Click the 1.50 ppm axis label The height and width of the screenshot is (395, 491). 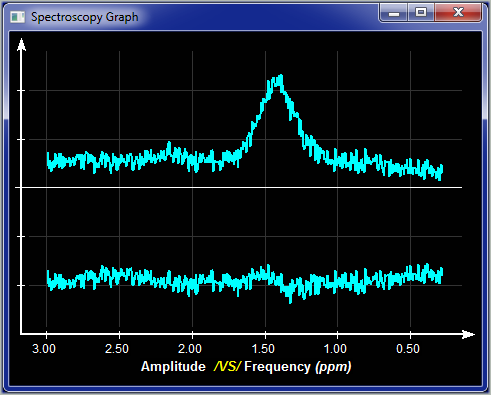[x=263, y=349]
